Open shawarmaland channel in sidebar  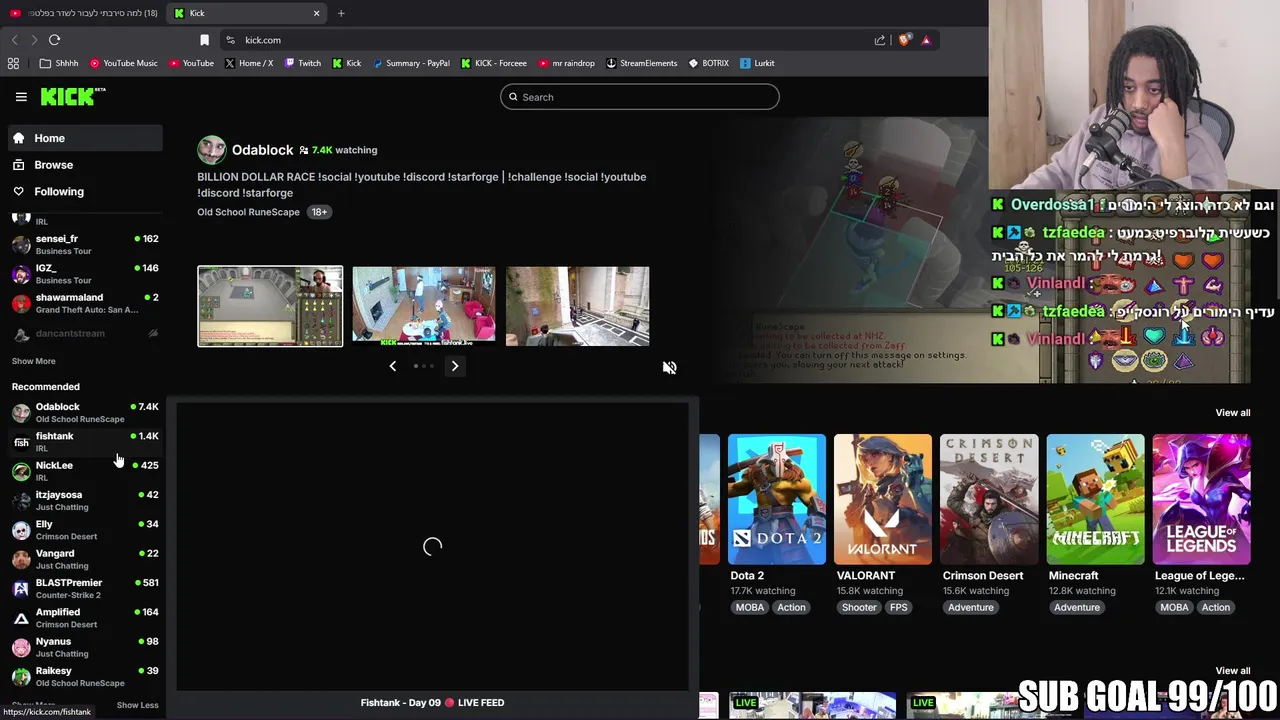(x=85, y=303)
